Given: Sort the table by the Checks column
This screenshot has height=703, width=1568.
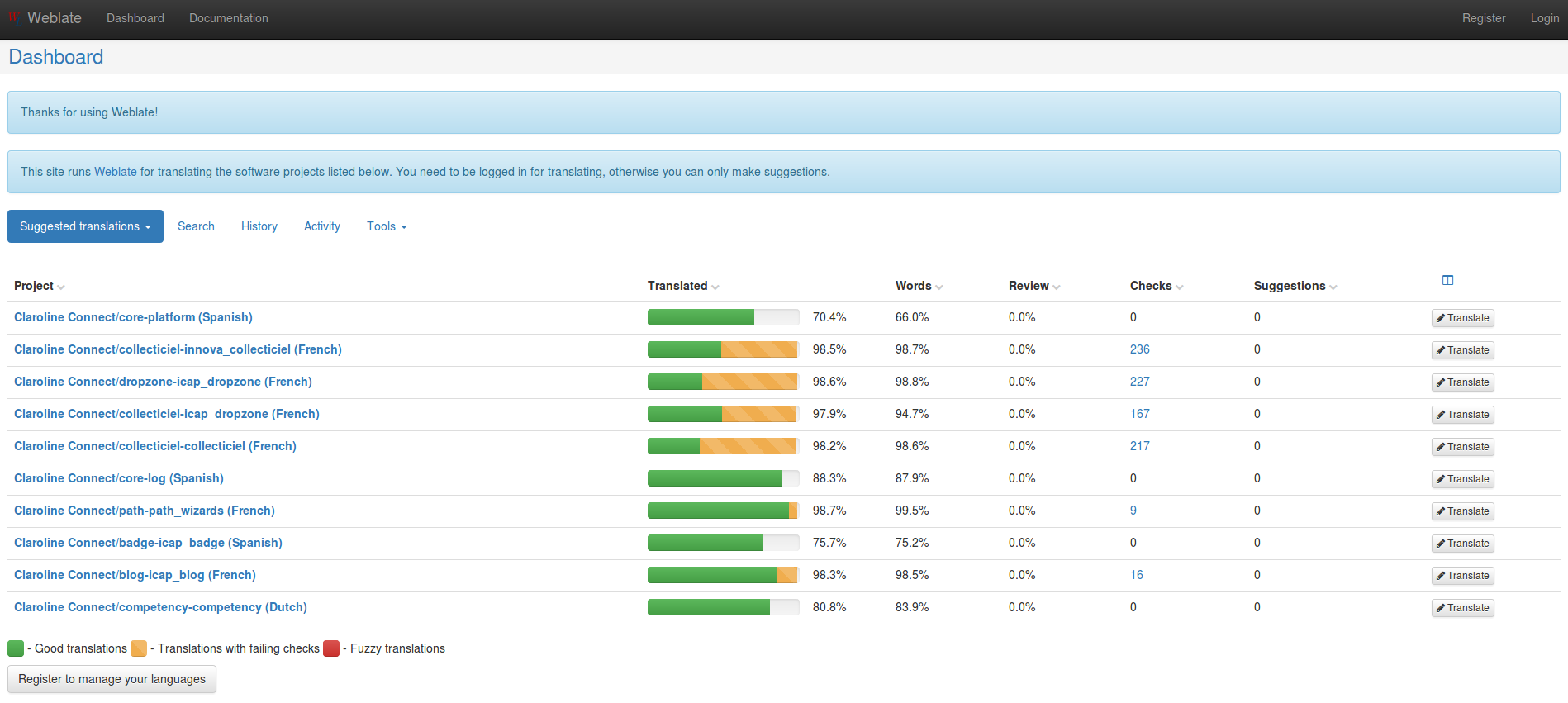Looking at the screenshot, I should [1157, 286].
